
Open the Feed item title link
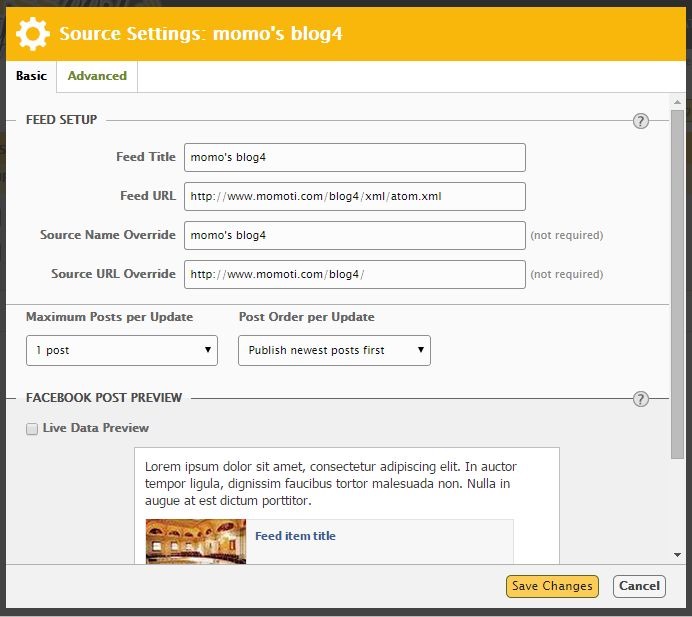pyautogui.click(x=295, y=536)
